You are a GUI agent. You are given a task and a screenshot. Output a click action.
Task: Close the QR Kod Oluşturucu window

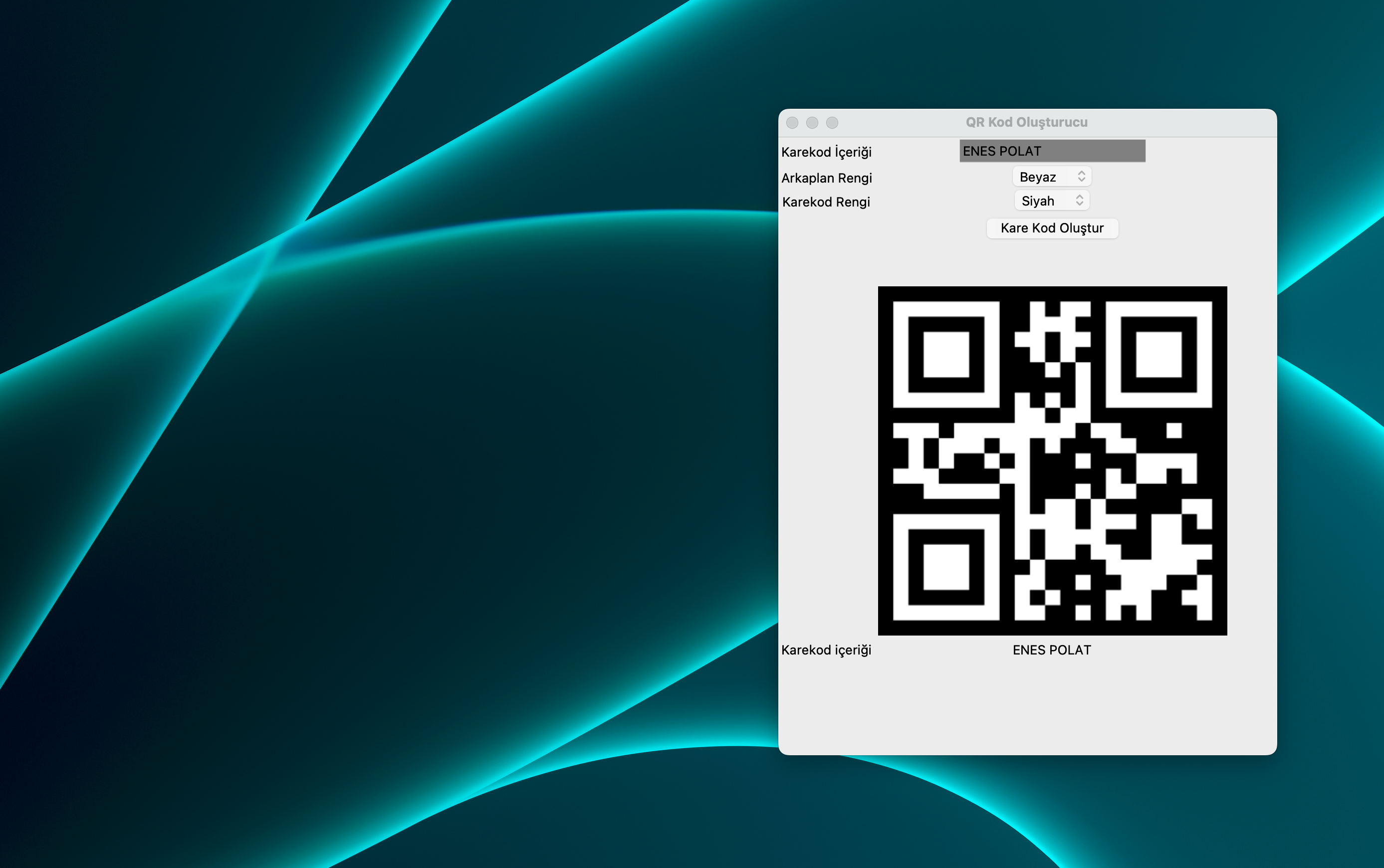click(x=792, y=123)
